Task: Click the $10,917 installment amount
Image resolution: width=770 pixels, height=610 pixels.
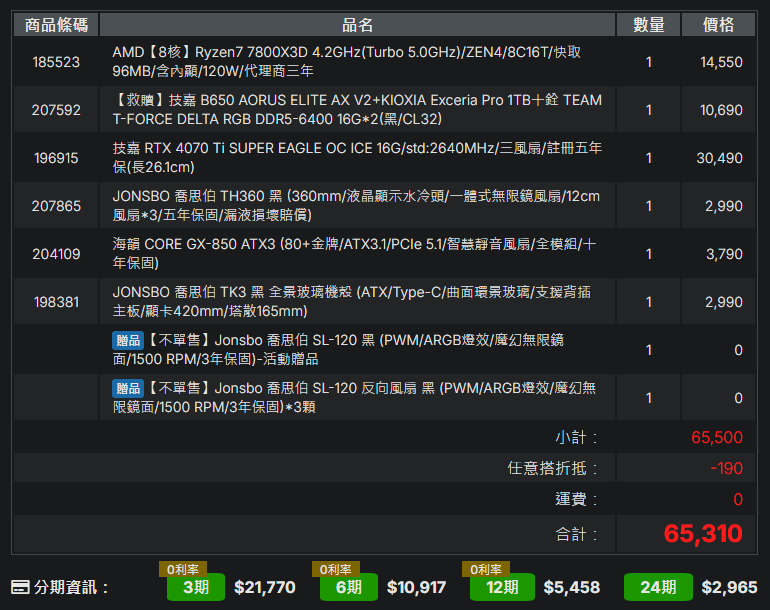Action: tap(416, 587)
